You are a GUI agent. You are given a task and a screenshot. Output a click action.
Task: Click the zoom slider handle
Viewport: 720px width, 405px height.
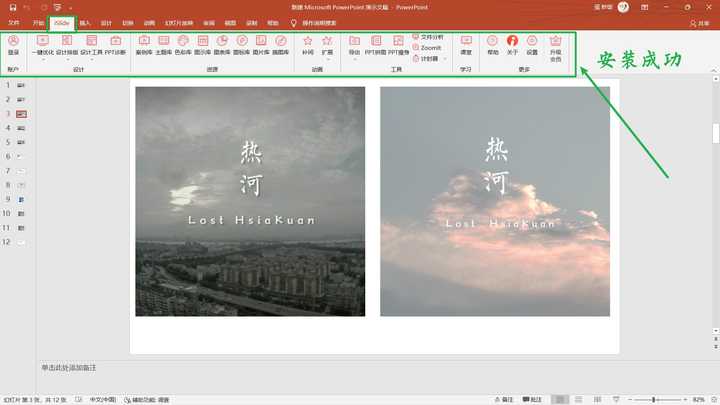653,399
